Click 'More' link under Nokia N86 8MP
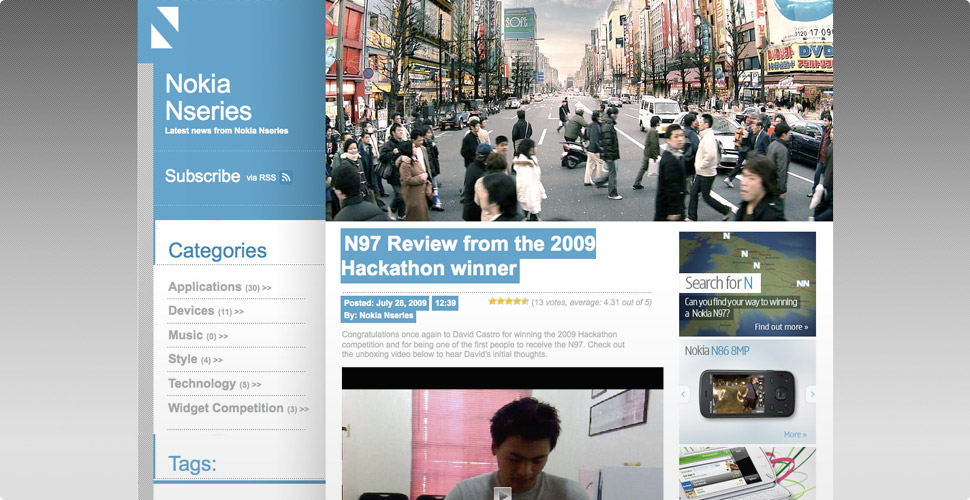Screen dimensions: 970x500 tap(794, 435)
